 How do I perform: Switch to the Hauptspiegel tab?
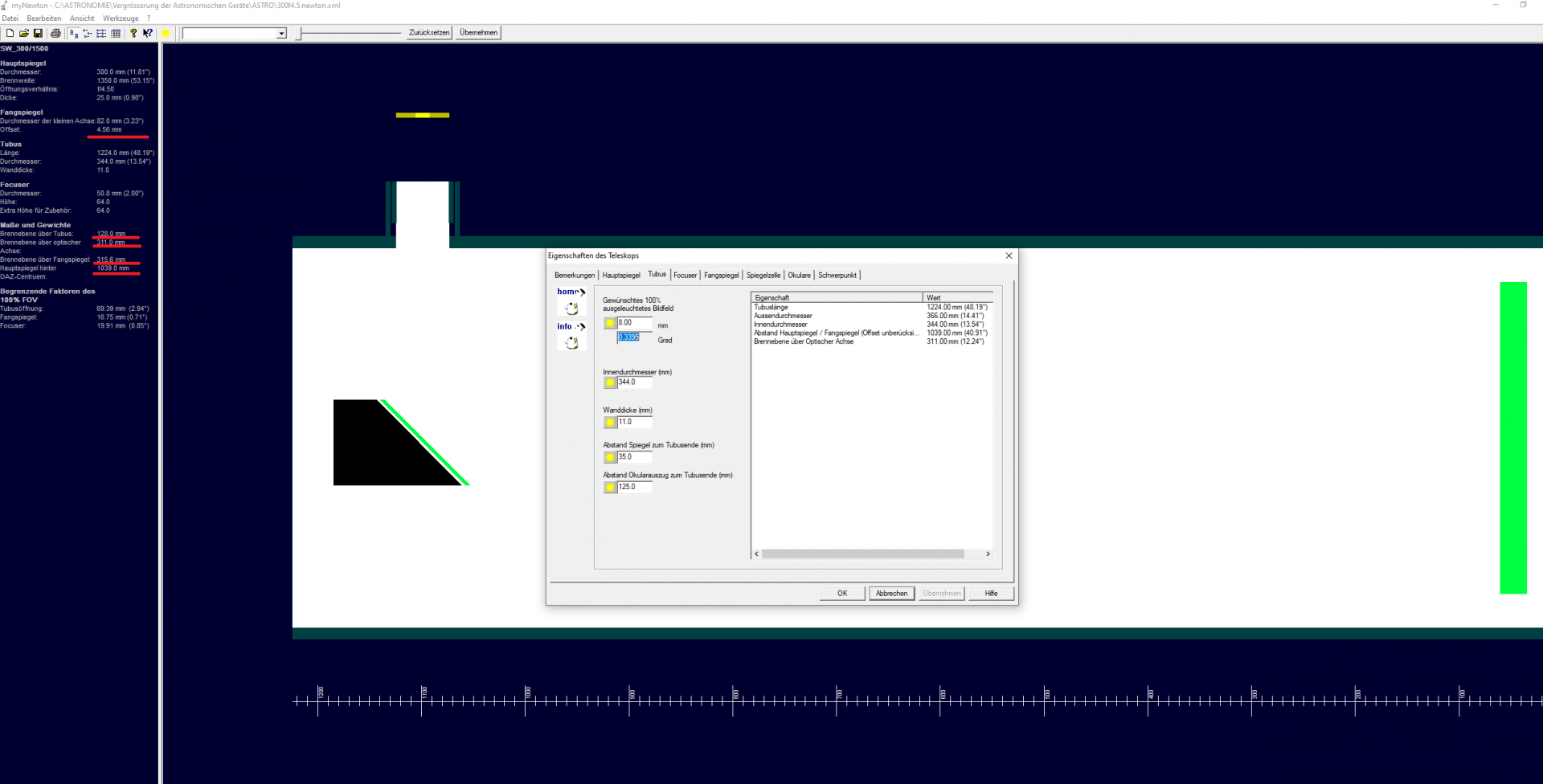pyautogui.click(x=621, y=276)
